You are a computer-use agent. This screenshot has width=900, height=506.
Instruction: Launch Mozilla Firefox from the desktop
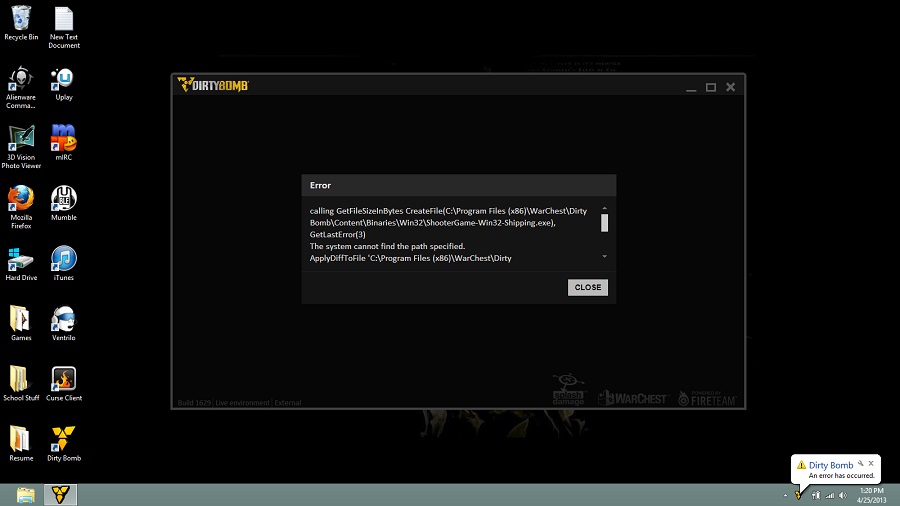[x=21, y=199]
